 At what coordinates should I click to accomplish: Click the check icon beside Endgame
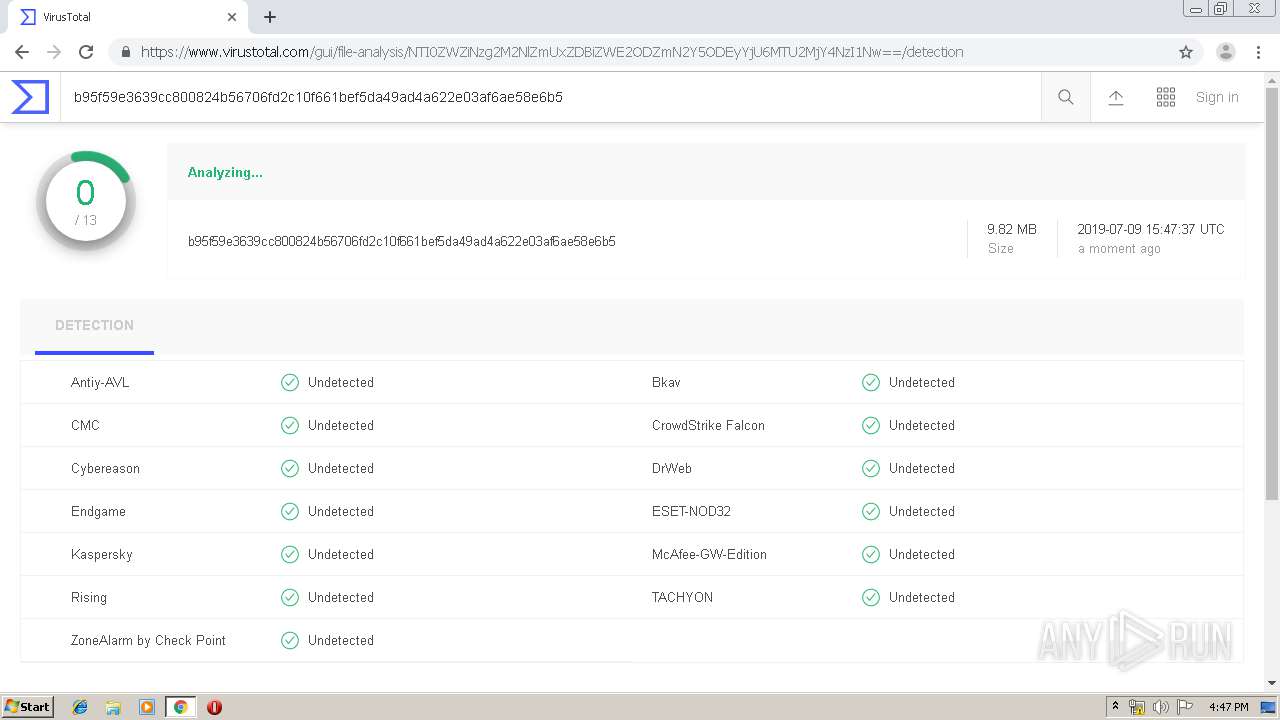pyautogui.click(x=290, y=511)
